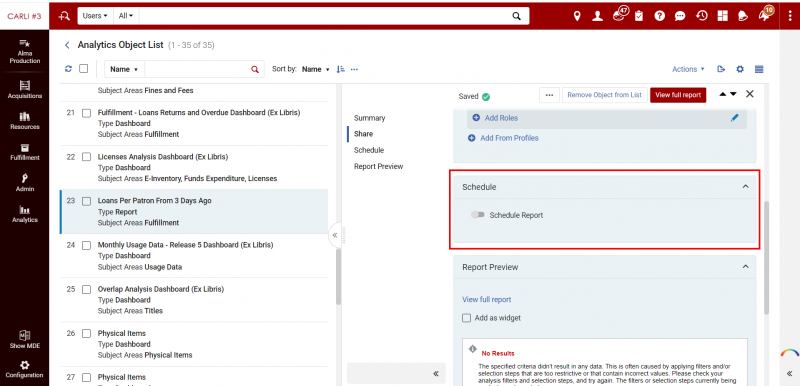
Task: Click the export list icon next to Actions
Action: (721, 69)
